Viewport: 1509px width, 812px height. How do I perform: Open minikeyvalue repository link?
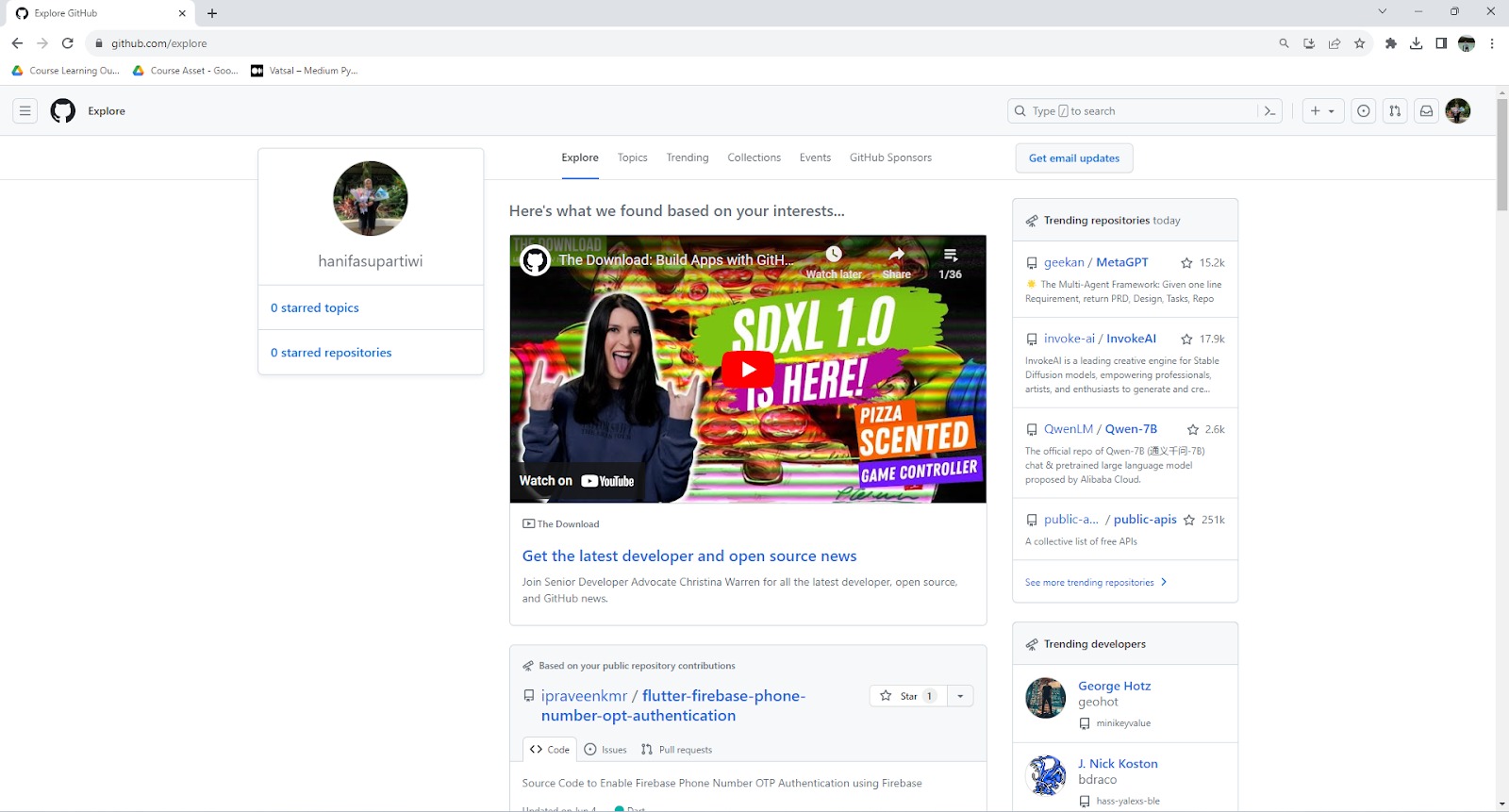tap(1123, 724)
